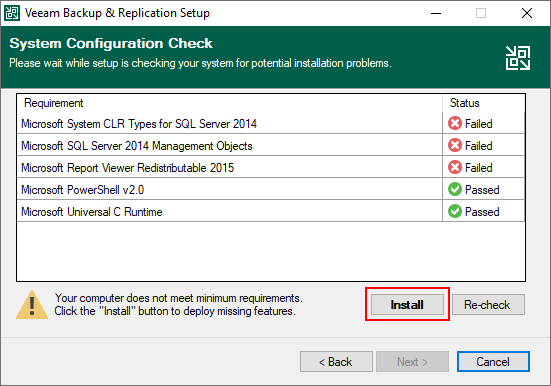Click Failed status text of CLR Types
Screen dimensions: 551x386
click(479, 124)
